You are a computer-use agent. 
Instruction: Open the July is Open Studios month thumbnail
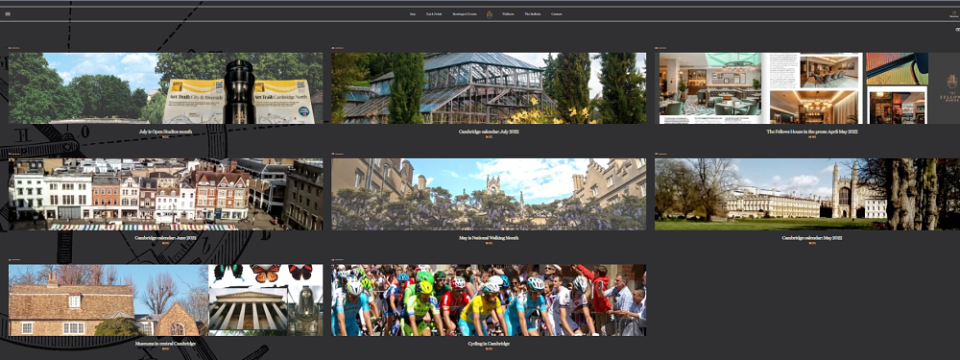[166, 88]
